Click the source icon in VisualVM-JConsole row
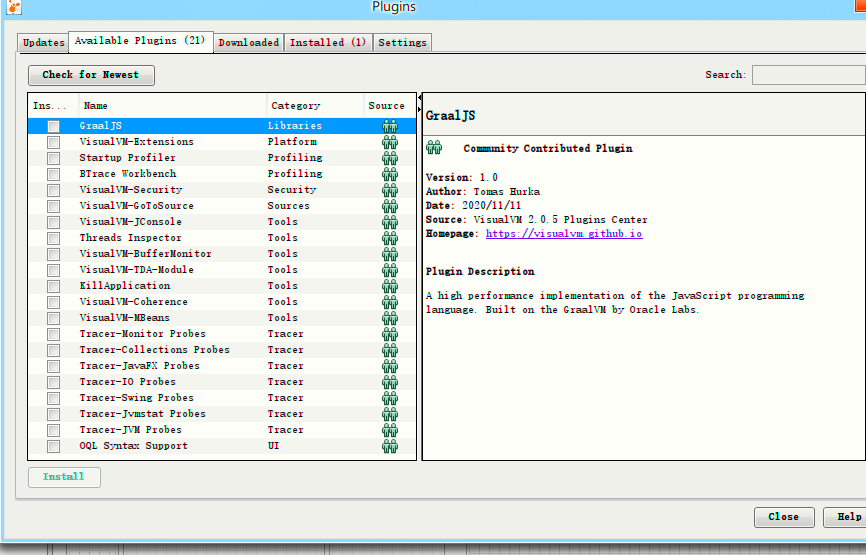 [x=390, y=222]
